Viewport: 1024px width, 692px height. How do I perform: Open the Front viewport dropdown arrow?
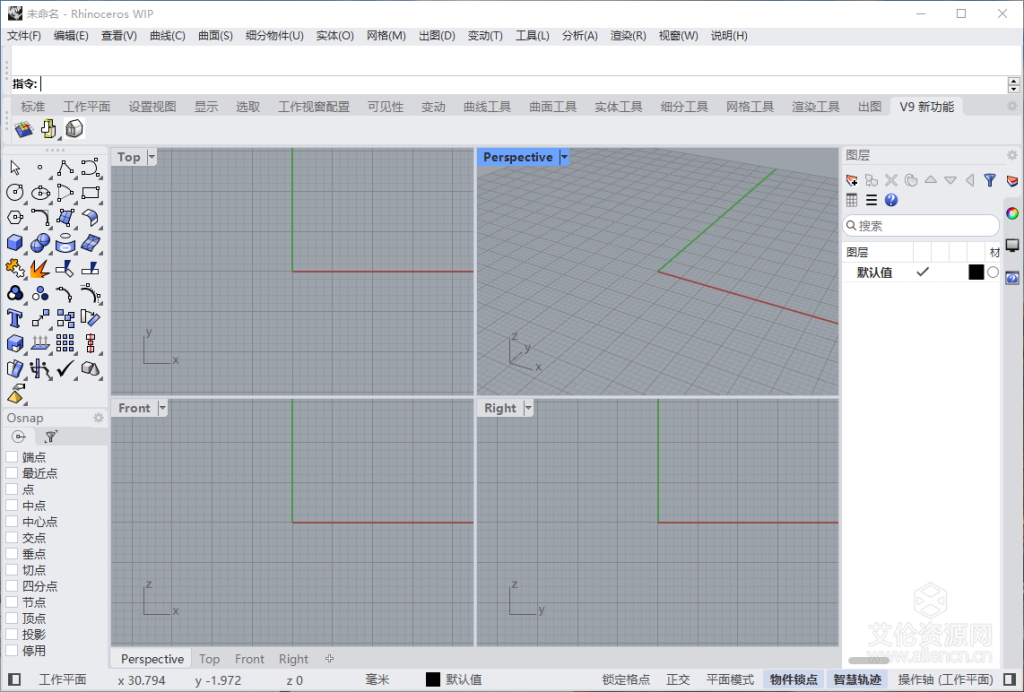pos(163,408)
